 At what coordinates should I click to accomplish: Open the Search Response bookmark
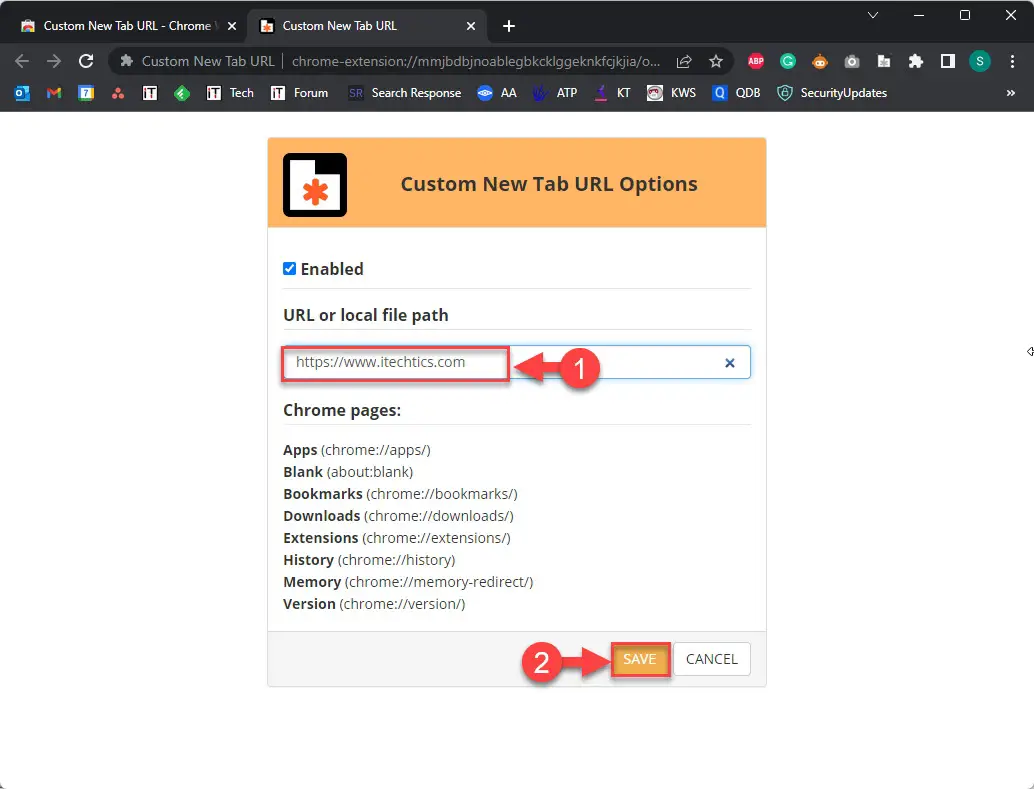[404, 93]
